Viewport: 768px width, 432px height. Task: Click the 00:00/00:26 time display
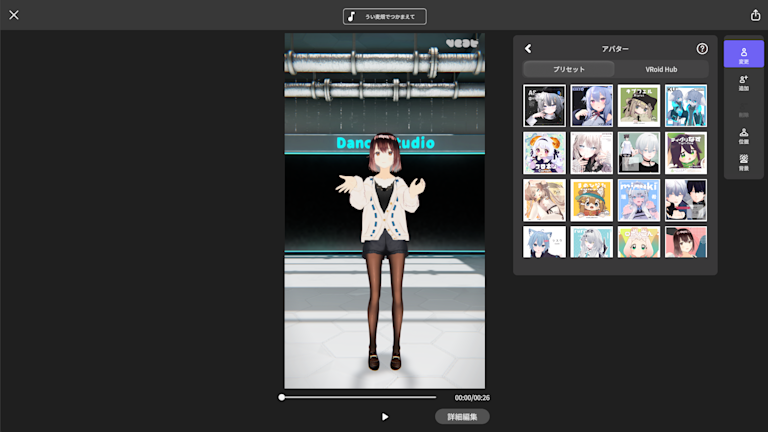pos(472,398)
